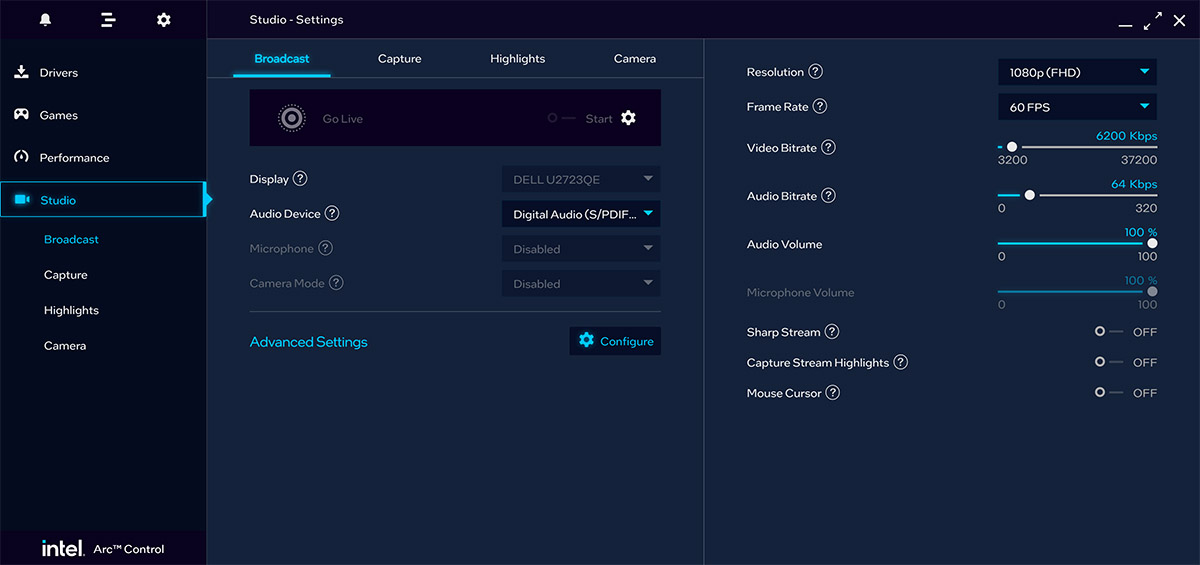The height and width of the screenshot is (565, 1200).
Task: Click the Games controller icon
Action: click(20, 115)
